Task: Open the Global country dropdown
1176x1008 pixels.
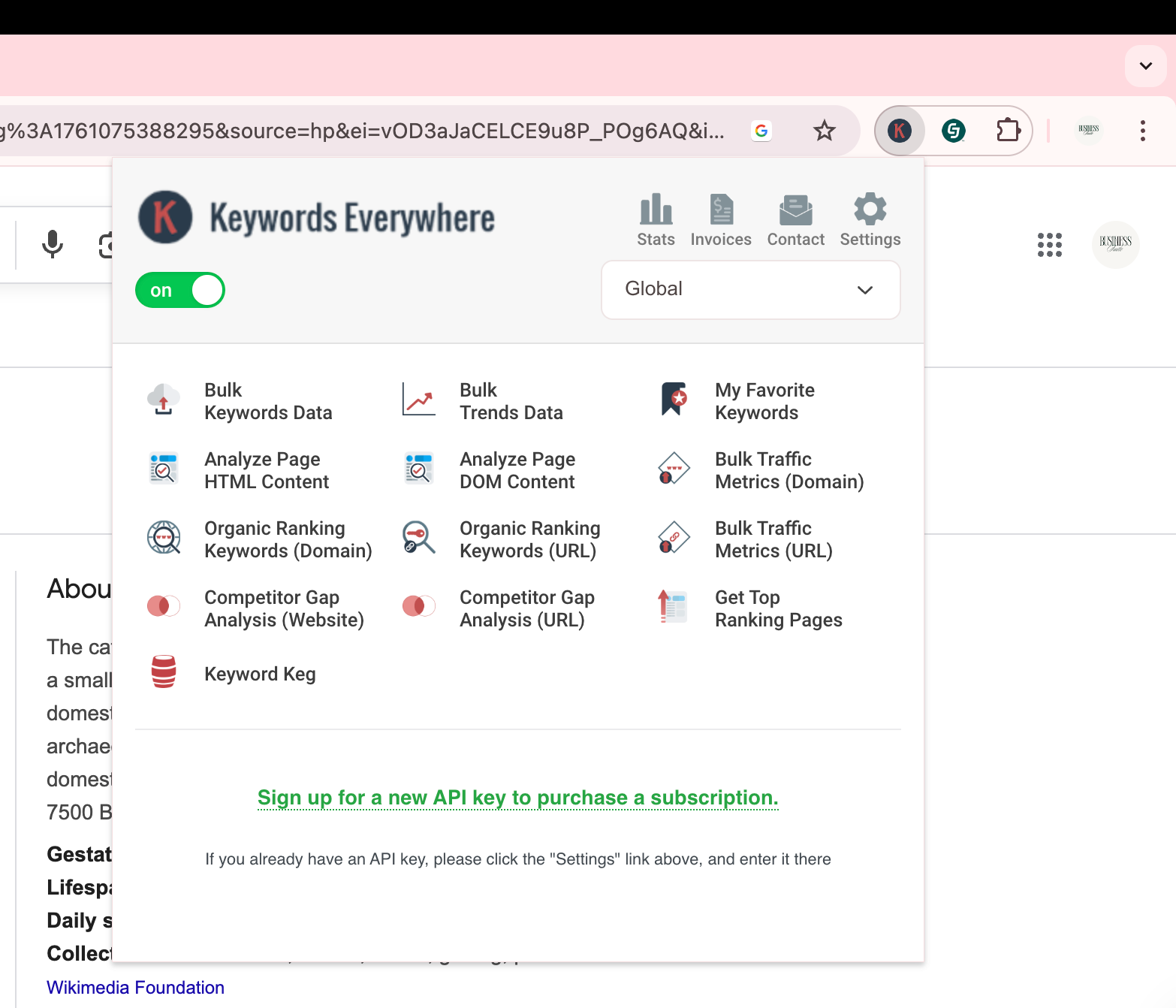Action: click(x=750, y=290)
